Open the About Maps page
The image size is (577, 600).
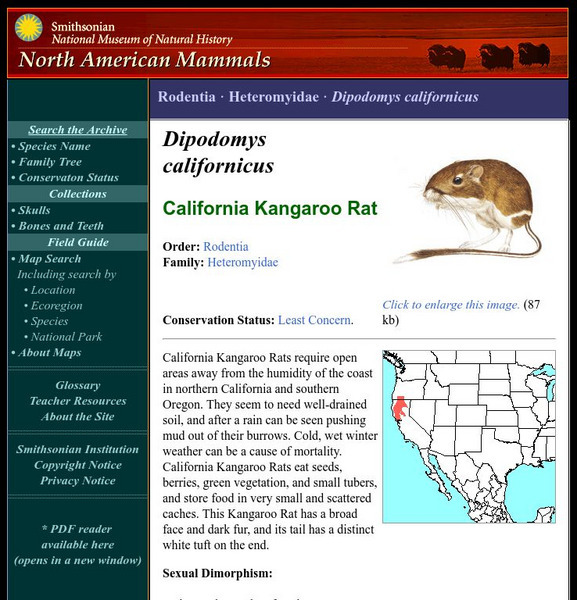pyautogui.click(x=50, y=352)
